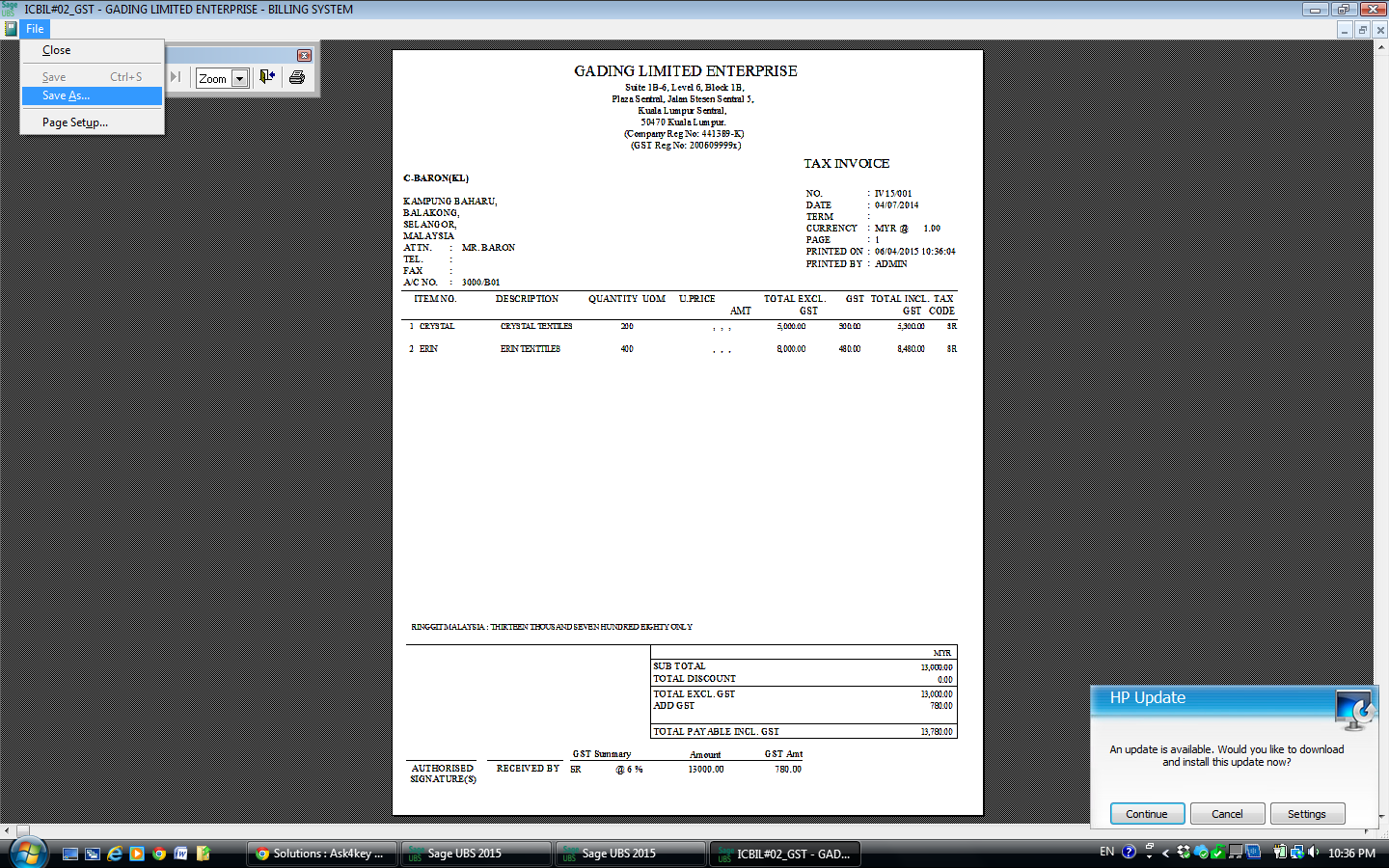Screen dimensions: 1389x868
Task: Click Show Desktop quick launch icon
Action: tap(70, 854)
